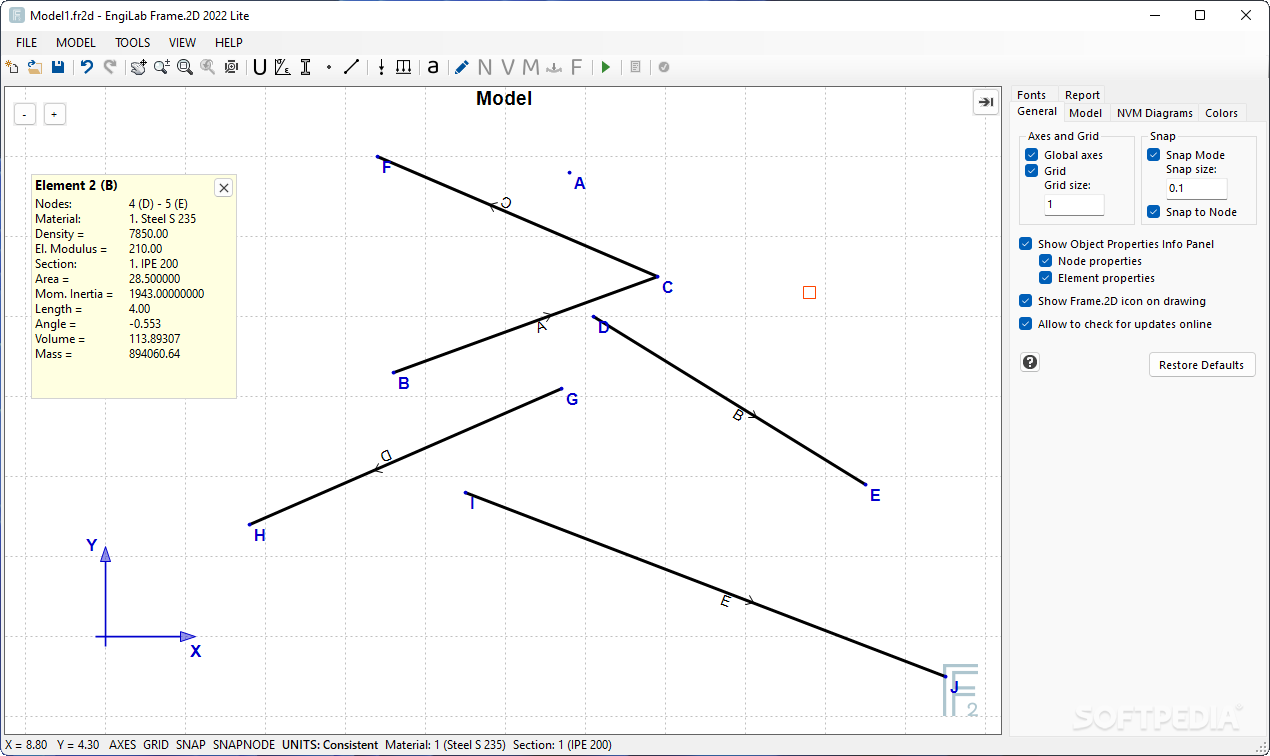Screen dimensions: 1270x756
Task: Click the plus zoom-in button
Action: tap(54, 114)
